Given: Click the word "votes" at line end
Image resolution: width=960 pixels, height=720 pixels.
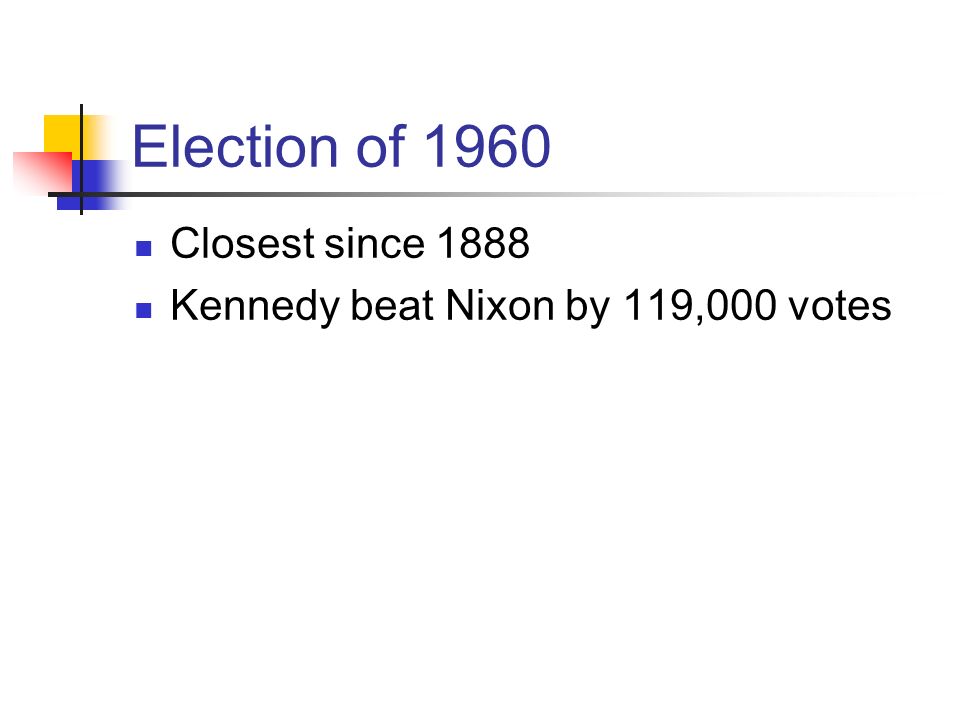Looking at the screenshot, I should (x=839, y=306).
